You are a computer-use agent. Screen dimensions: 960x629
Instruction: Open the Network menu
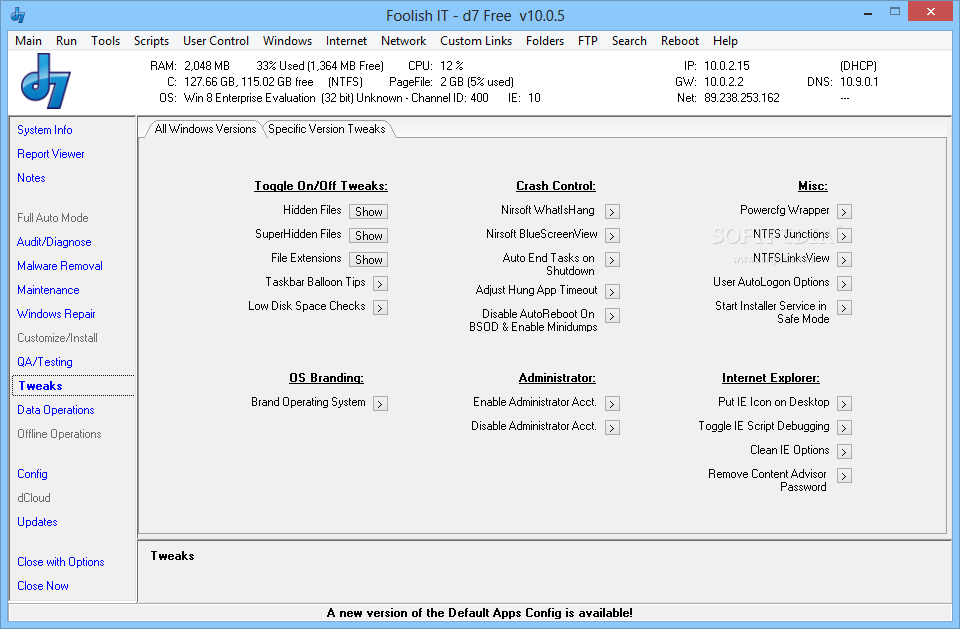[403, 40]
